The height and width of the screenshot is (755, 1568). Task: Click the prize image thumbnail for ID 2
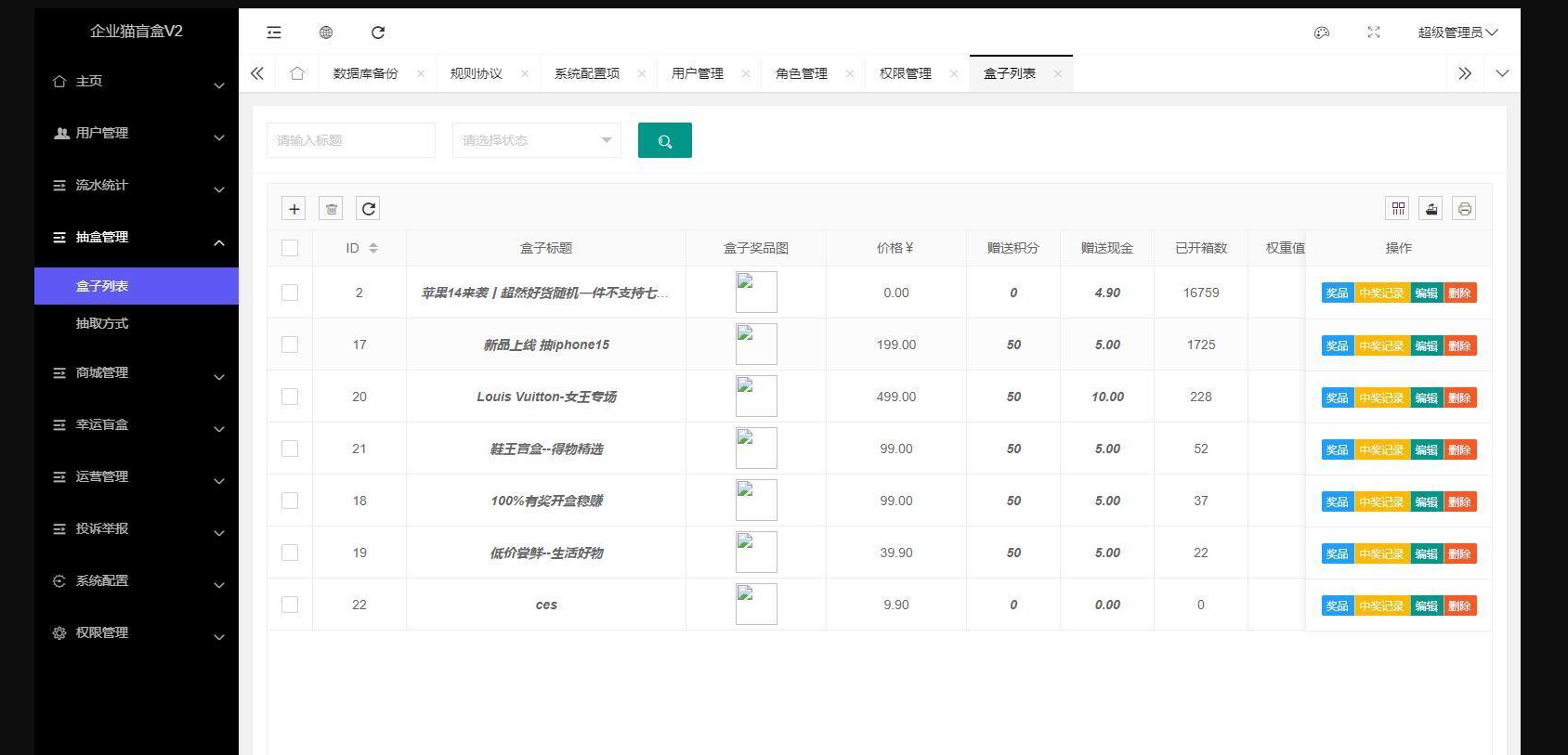pos(756,293)
